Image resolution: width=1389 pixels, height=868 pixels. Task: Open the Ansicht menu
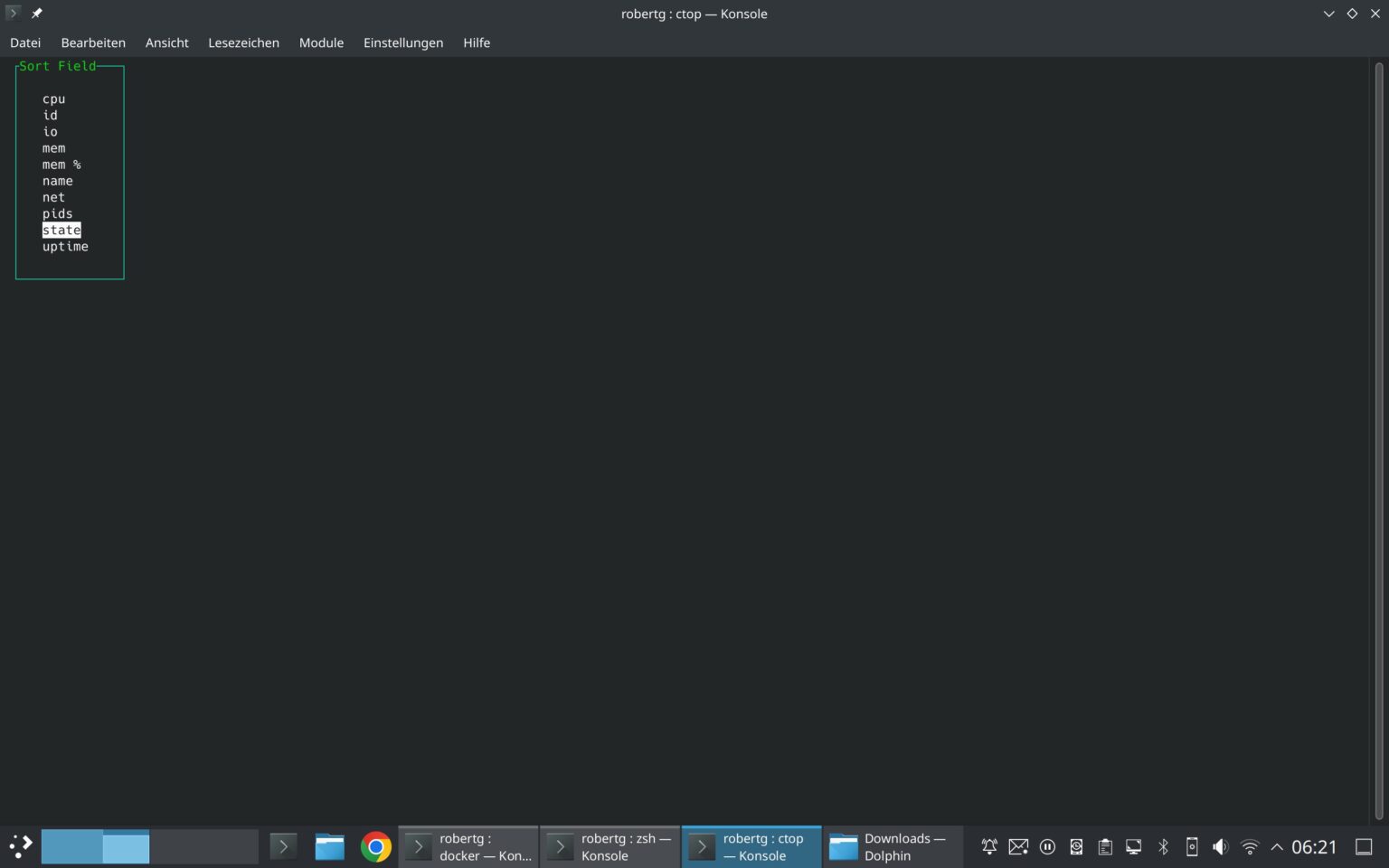pyautogui.click(x=167, y=42)
